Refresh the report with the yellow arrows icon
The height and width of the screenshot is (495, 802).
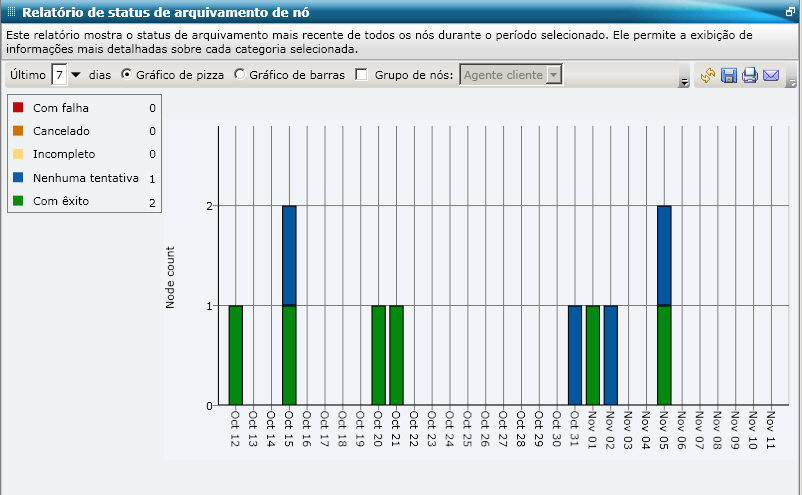pyautogui.click(x=708, y=75)
